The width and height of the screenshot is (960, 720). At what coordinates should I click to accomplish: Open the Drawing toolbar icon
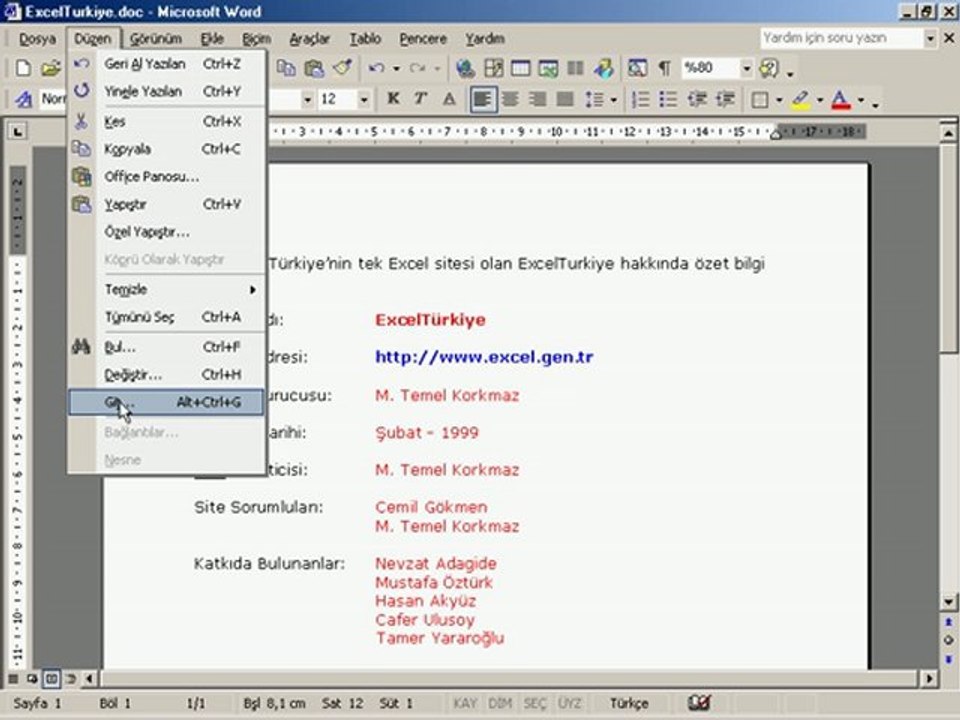point(604,68)
